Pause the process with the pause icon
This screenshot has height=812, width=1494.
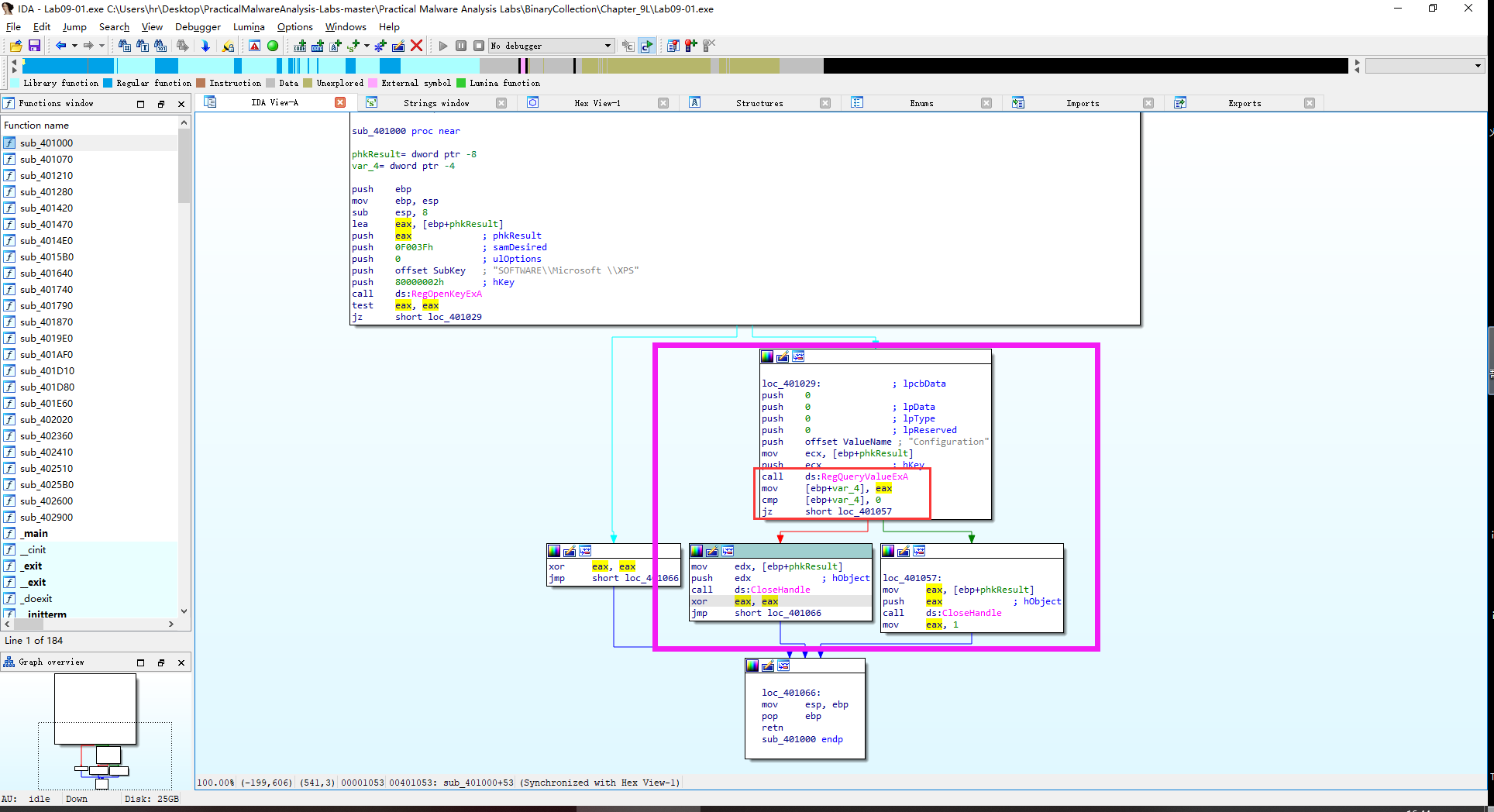tap(461, 46)
